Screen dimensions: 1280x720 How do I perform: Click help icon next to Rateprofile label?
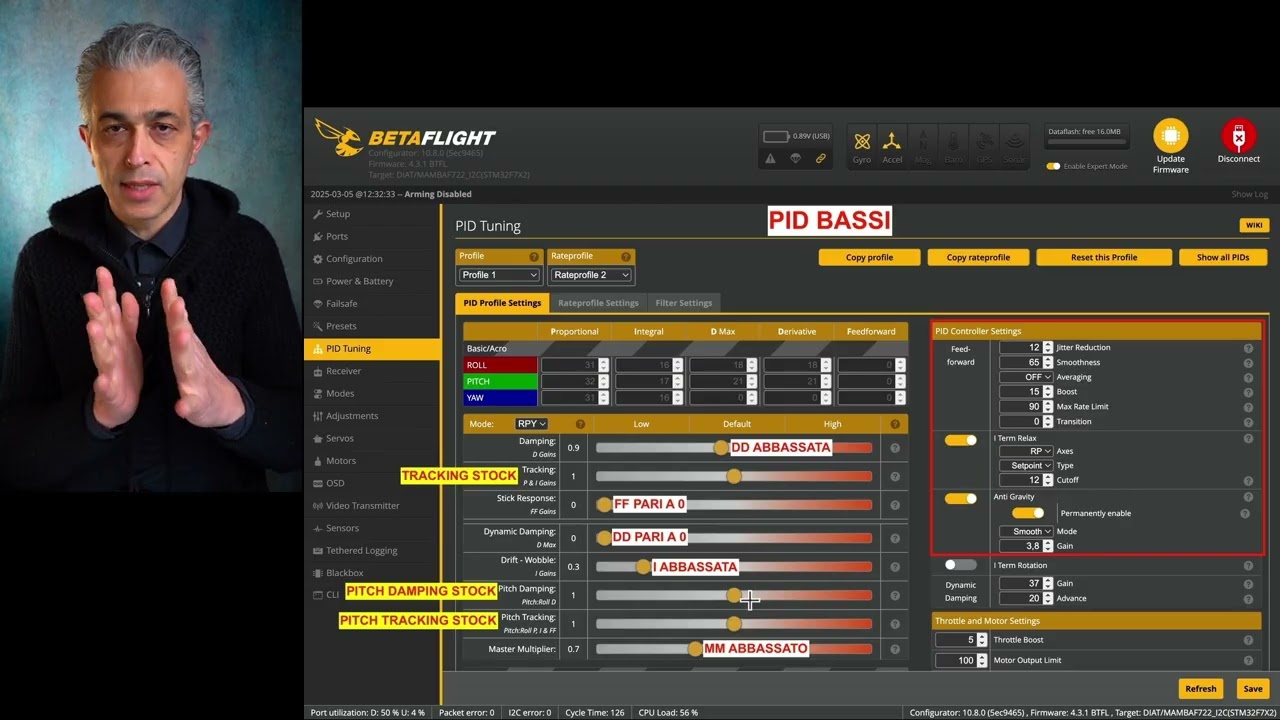[x=626, y=257]
